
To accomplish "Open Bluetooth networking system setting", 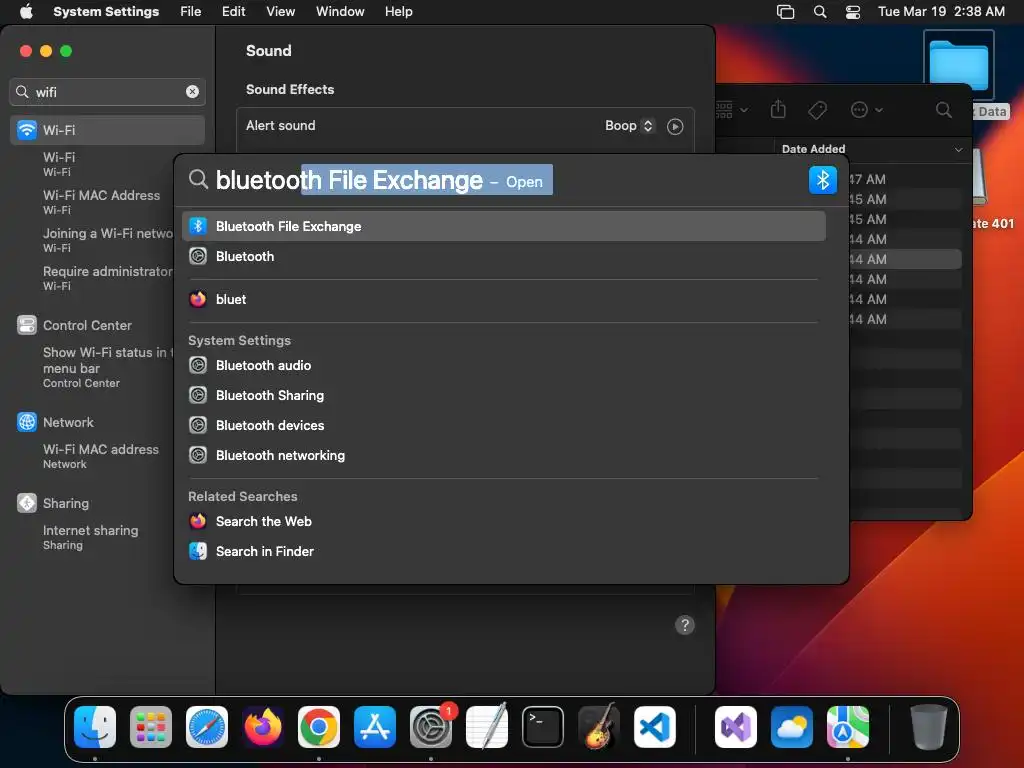I will pyautogui.click(x=504, y=455).
